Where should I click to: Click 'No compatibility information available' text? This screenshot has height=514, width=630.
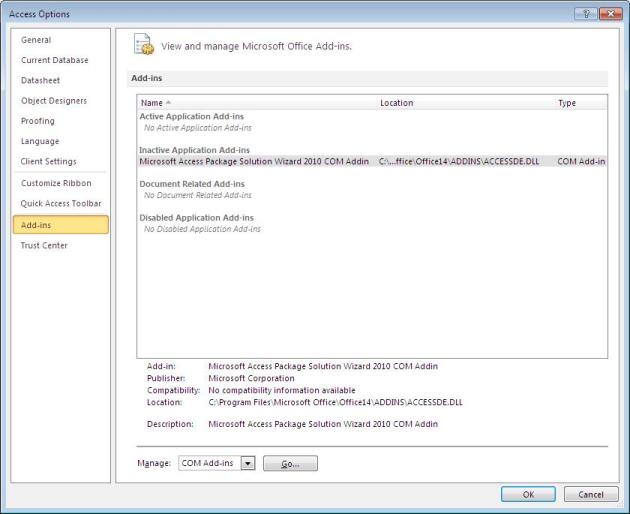click(x=282, y=390)
